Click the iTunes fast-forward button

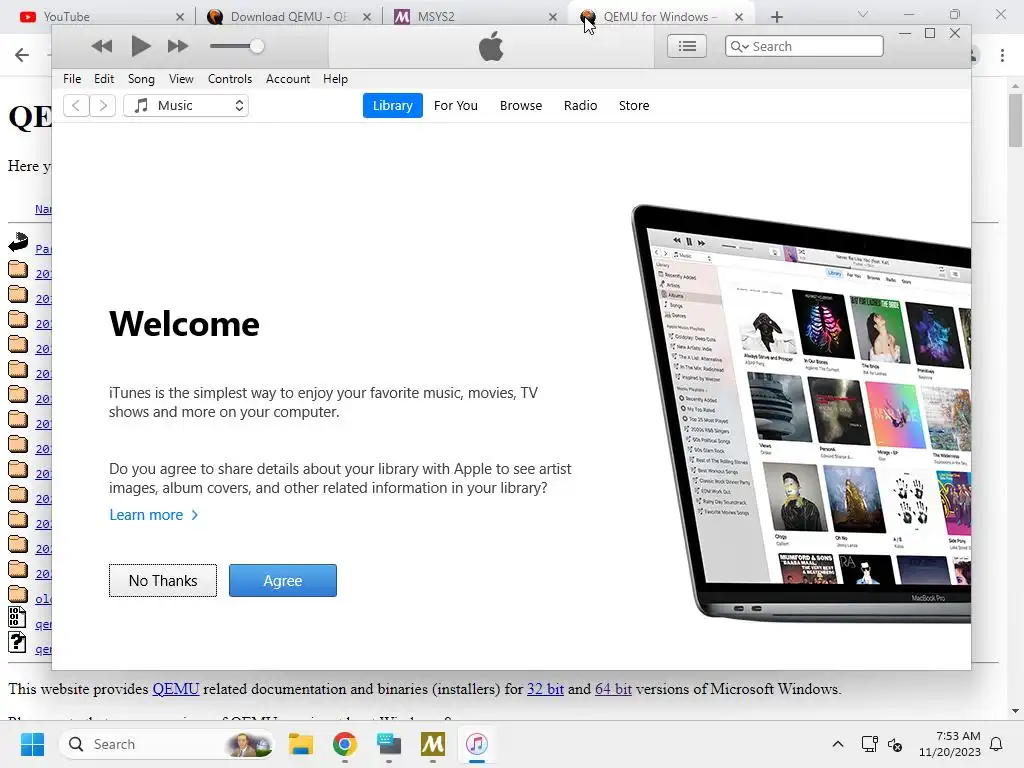click(178, 46)
